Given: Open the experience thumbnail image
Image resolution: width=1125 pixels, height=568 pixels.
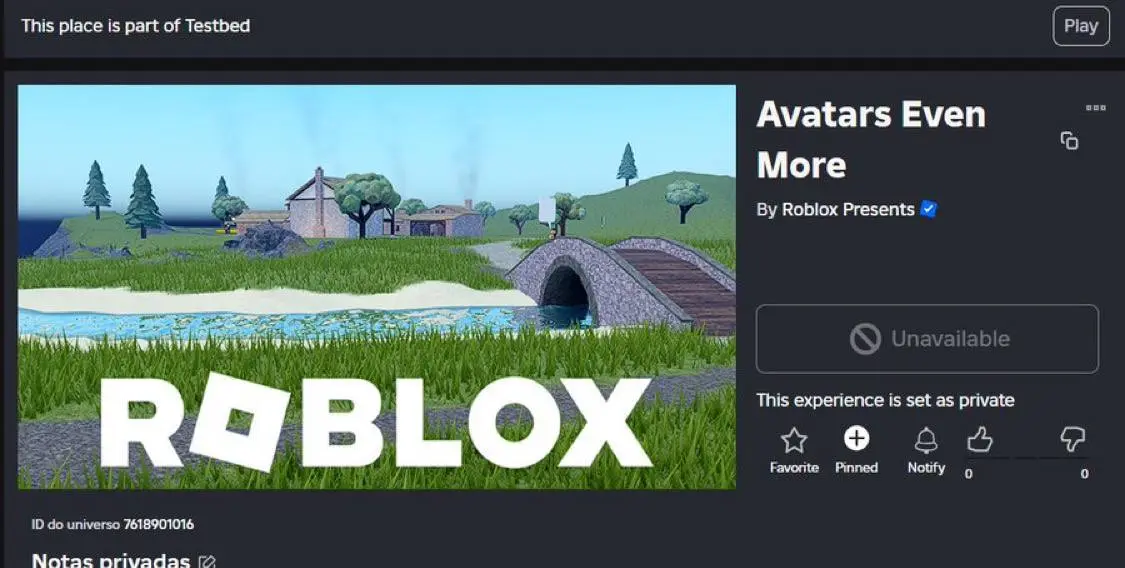Looking at the screenshot, I should pyautogui.click(x=377, y=287).
